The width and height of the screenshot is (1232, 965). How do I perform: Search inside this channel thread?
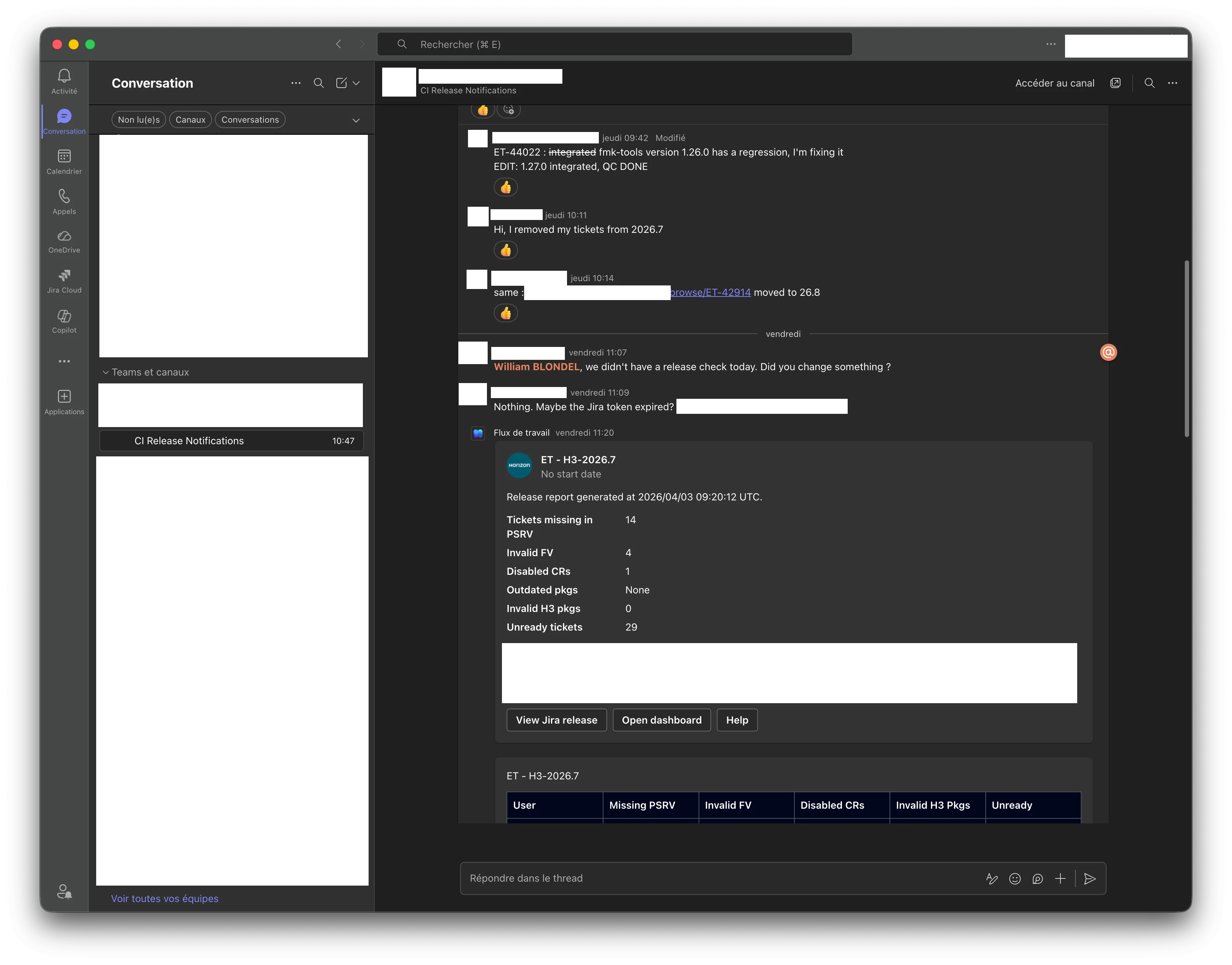[x=1149, y=83]
